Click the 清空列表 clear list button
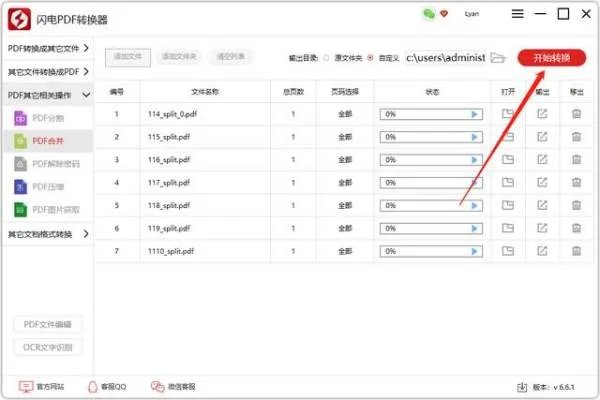This screenshot has width=600, height=400. pos(231,57)
